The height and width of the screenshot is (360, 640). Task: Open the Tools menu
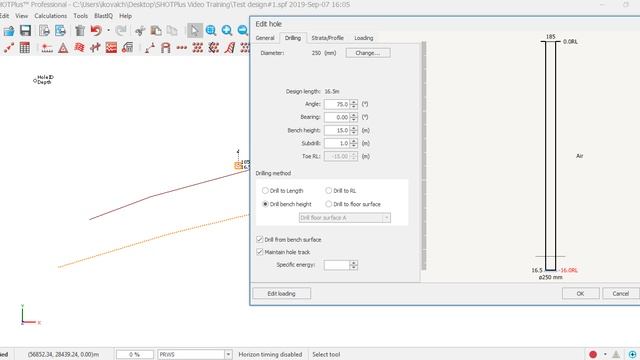pyautogui.click(x=80, y=16)
